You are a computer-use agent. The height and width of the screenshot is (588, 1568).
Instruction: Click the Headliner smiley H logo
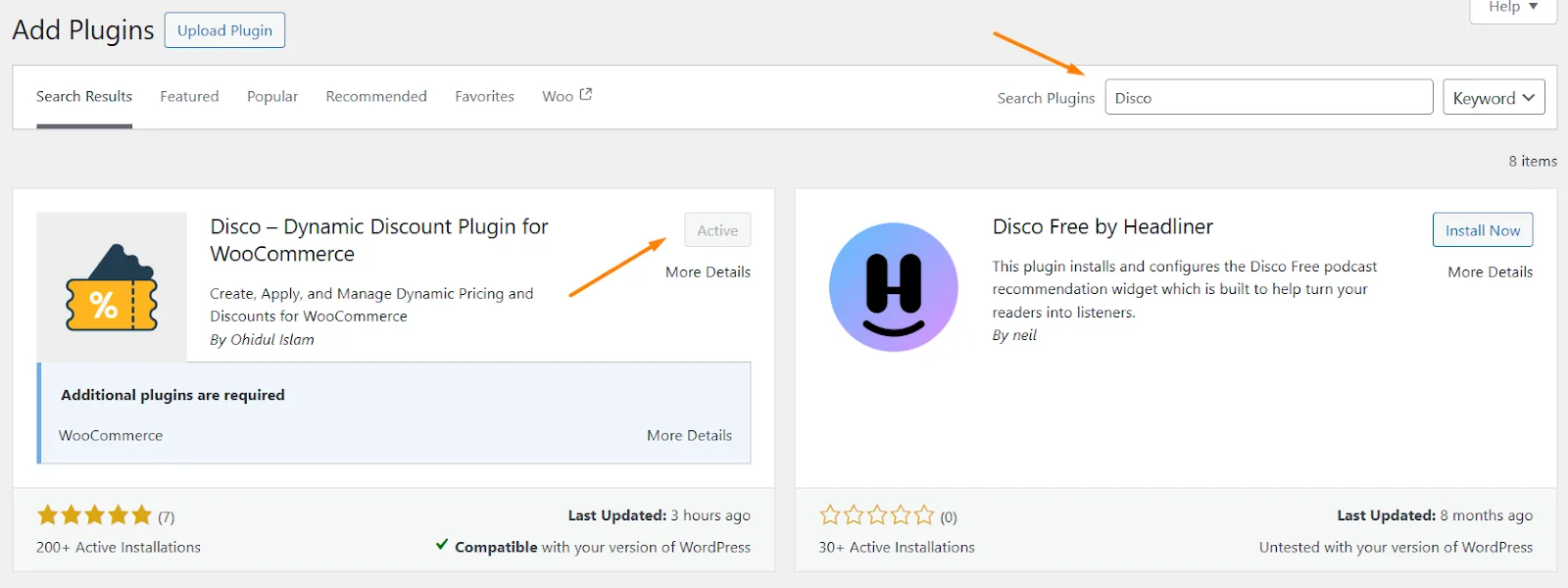[894, 287]
